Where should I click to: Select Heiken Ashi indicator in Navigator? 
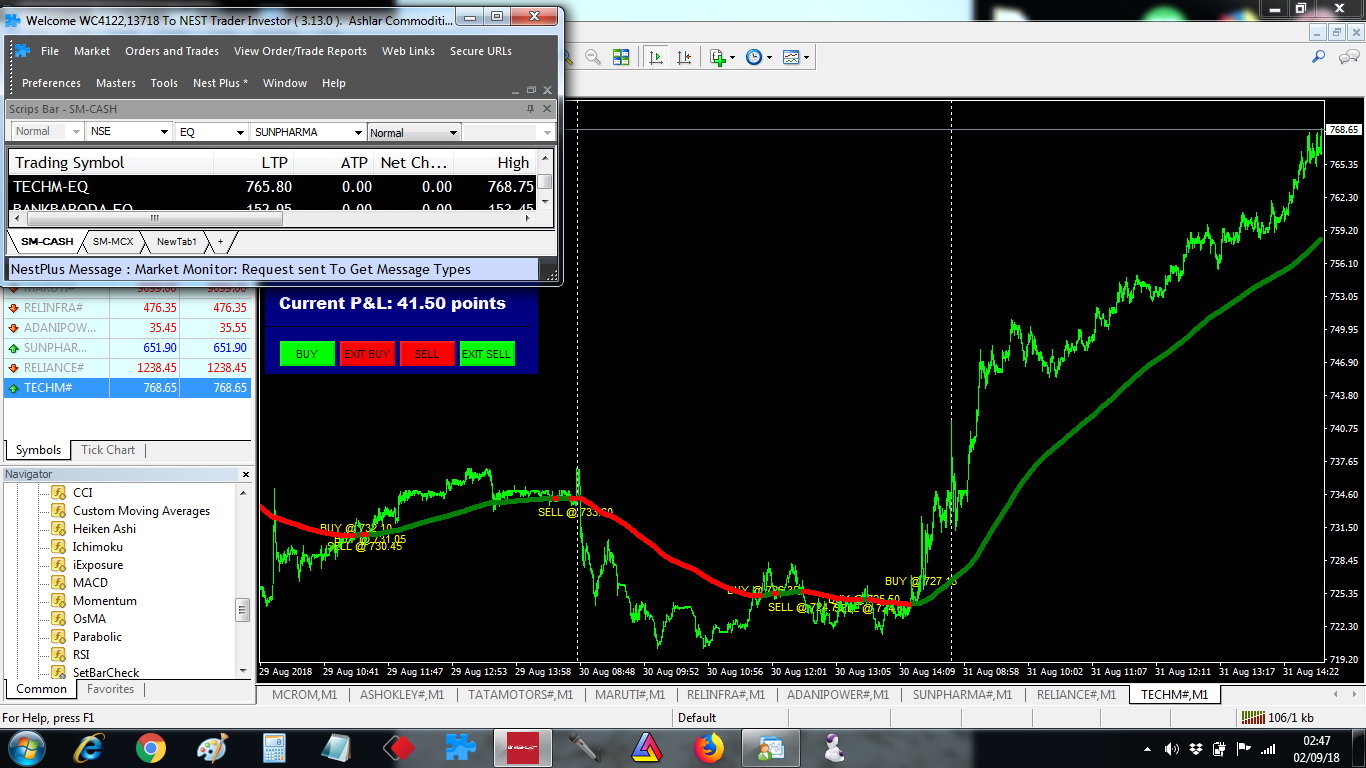click(x=104, y=529)
